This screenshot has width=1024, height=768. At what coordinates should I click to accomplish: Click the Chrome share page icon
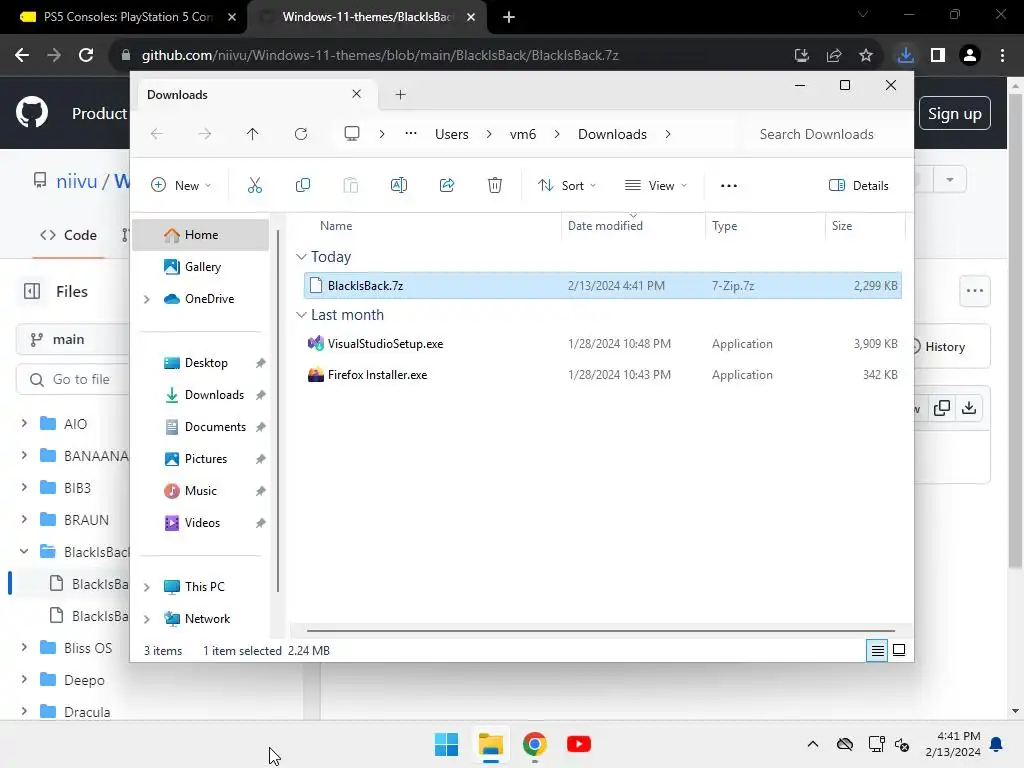click(x=834, y=56)
